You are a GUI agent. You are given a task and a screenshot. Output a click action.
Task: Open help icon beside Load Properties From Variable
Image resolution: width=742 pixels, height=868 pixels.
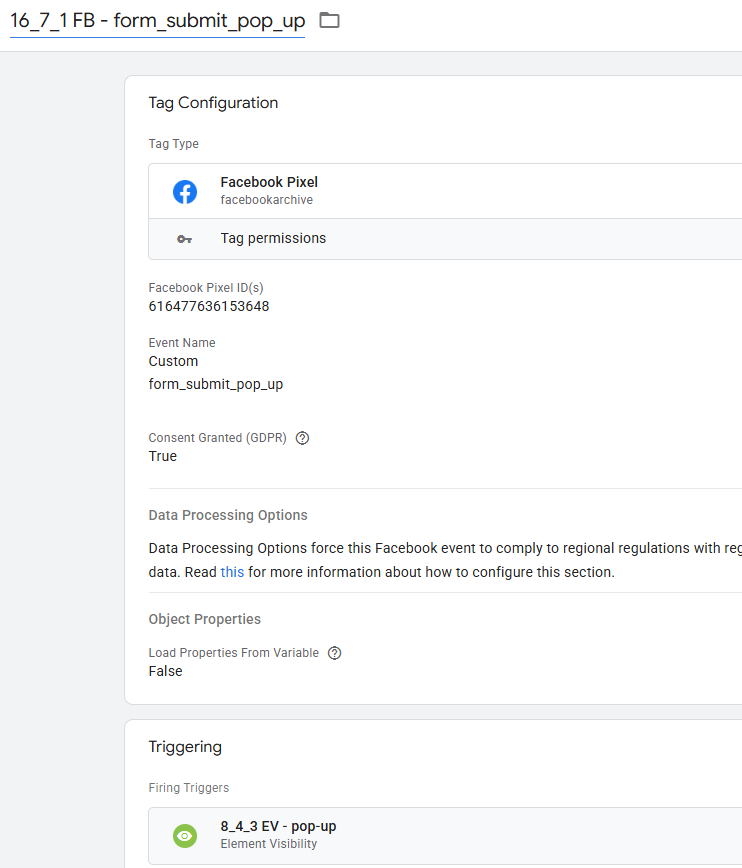click(335, 653)
